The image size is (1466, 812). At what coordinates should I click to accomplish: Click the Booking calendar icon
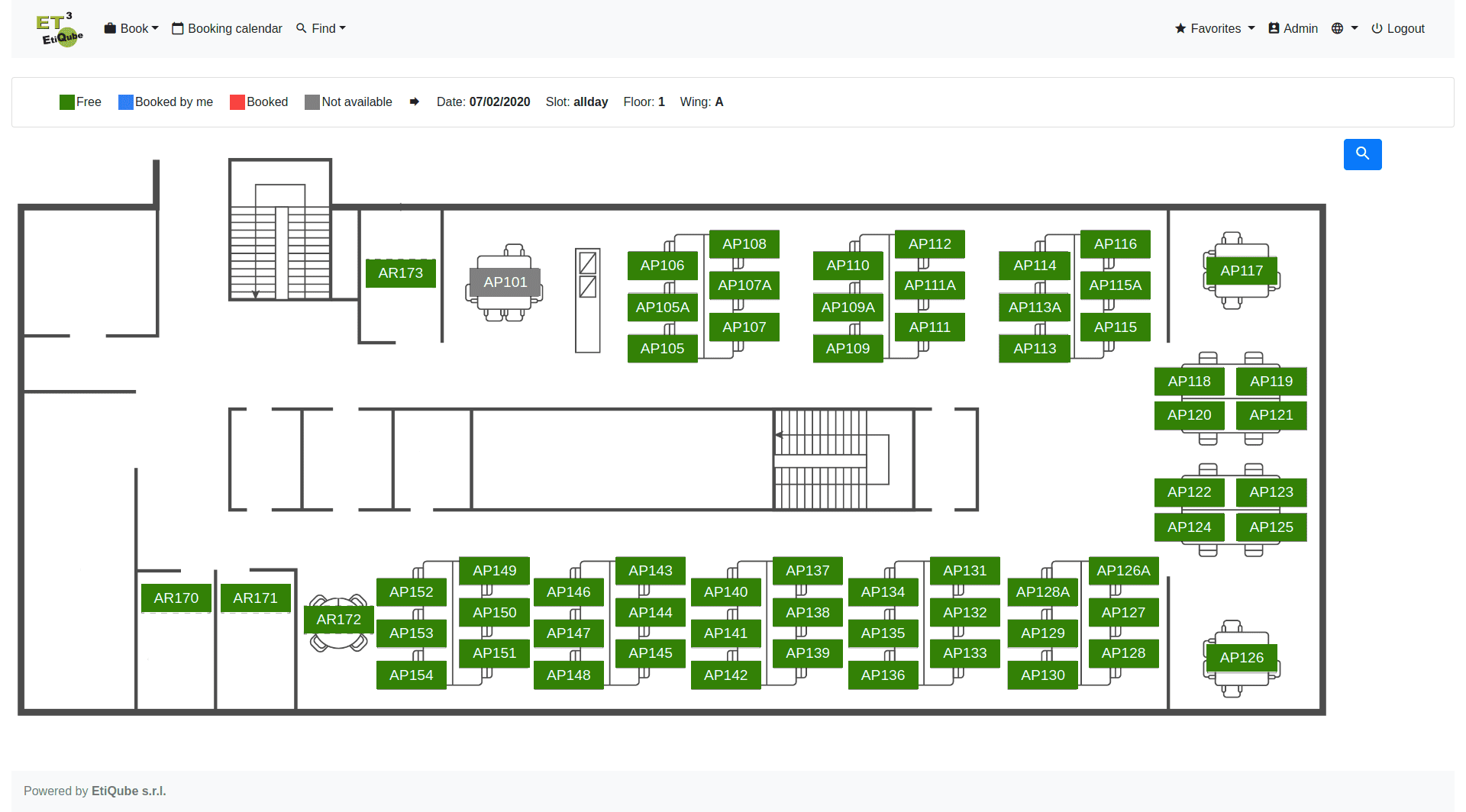tap(178, 28)
